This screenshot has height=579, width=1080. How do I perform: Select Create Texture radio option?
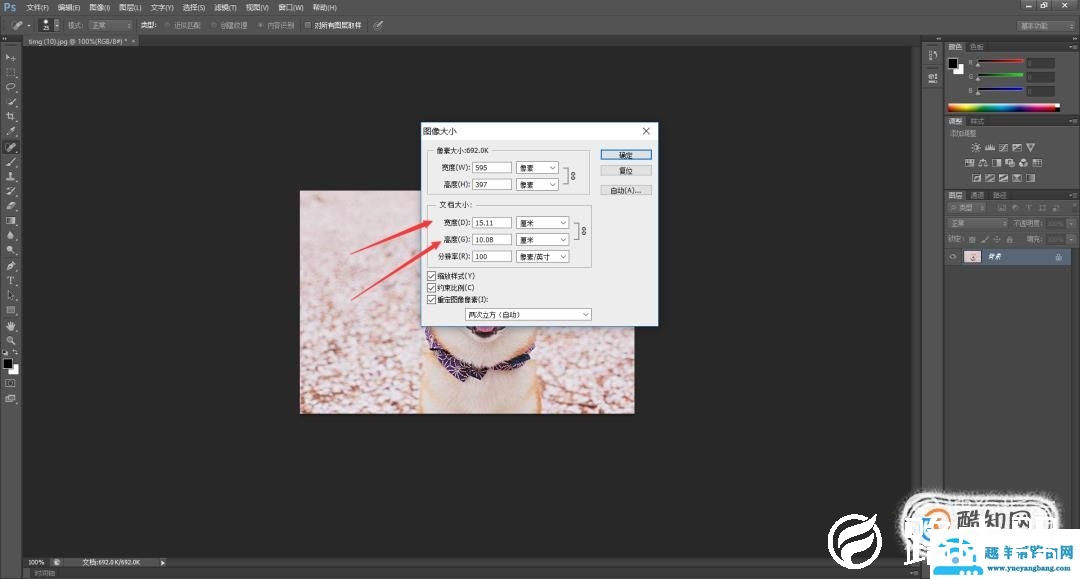(x=214, y=25)
